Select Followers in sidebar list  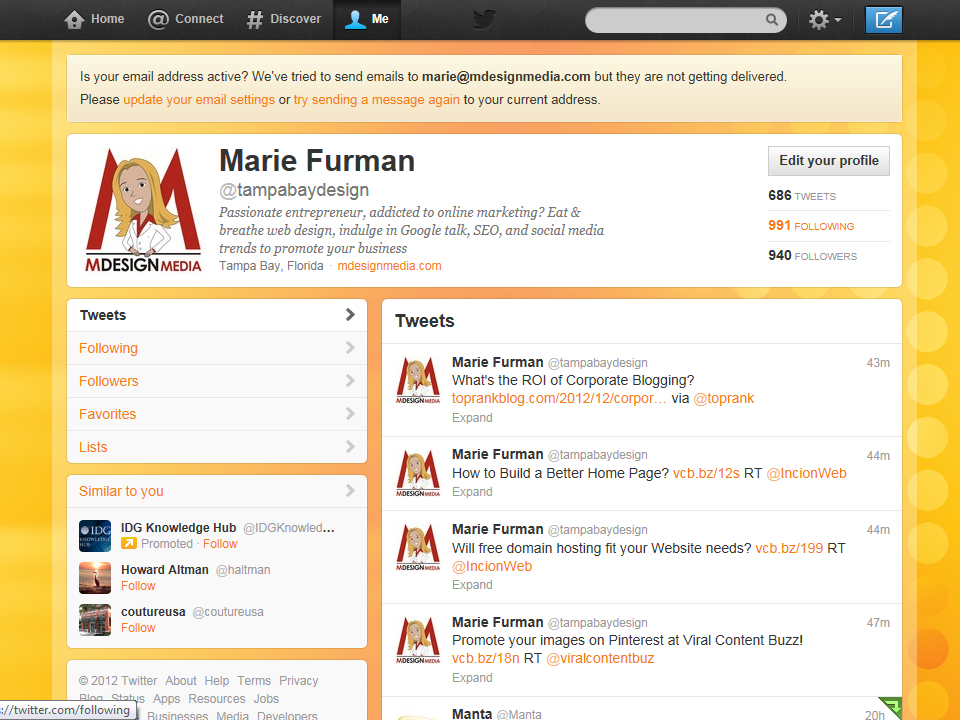pyautogui.click(x=217, y=381)
